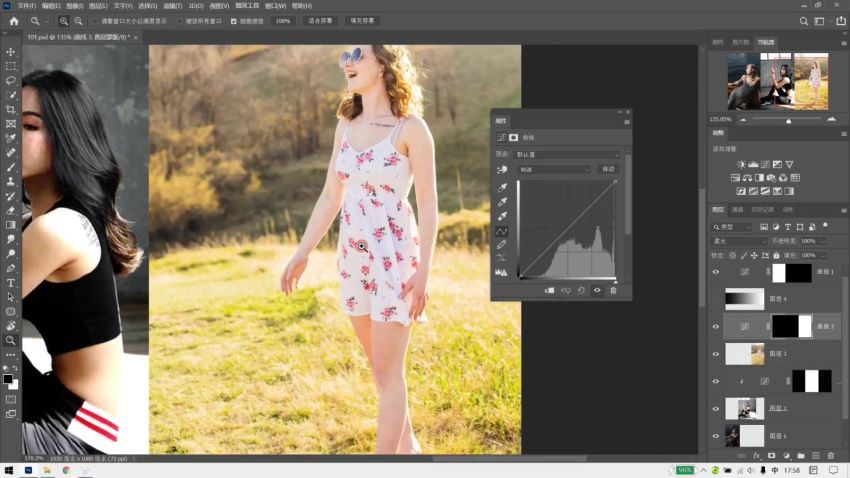Screen dimensions: 850x478
Task: Hide the top Curves 1 layer
Action: point(716,272)
